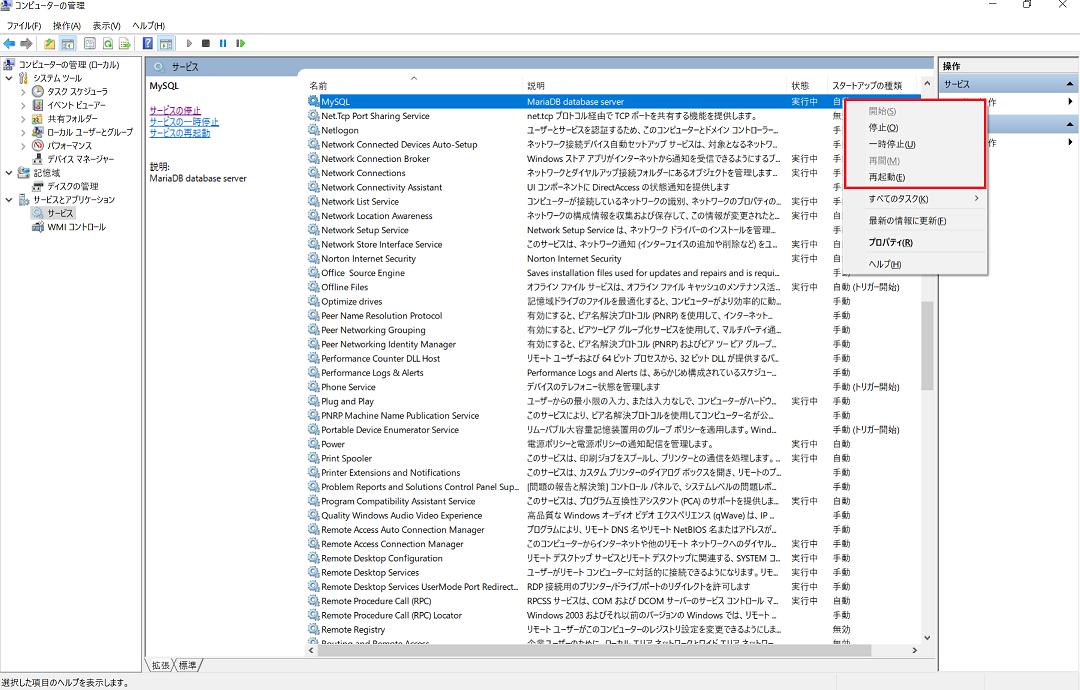Viewport: 1080px width, 690px height.
Task: Open Properties via toolbar icon
Action: click(90, 43)
